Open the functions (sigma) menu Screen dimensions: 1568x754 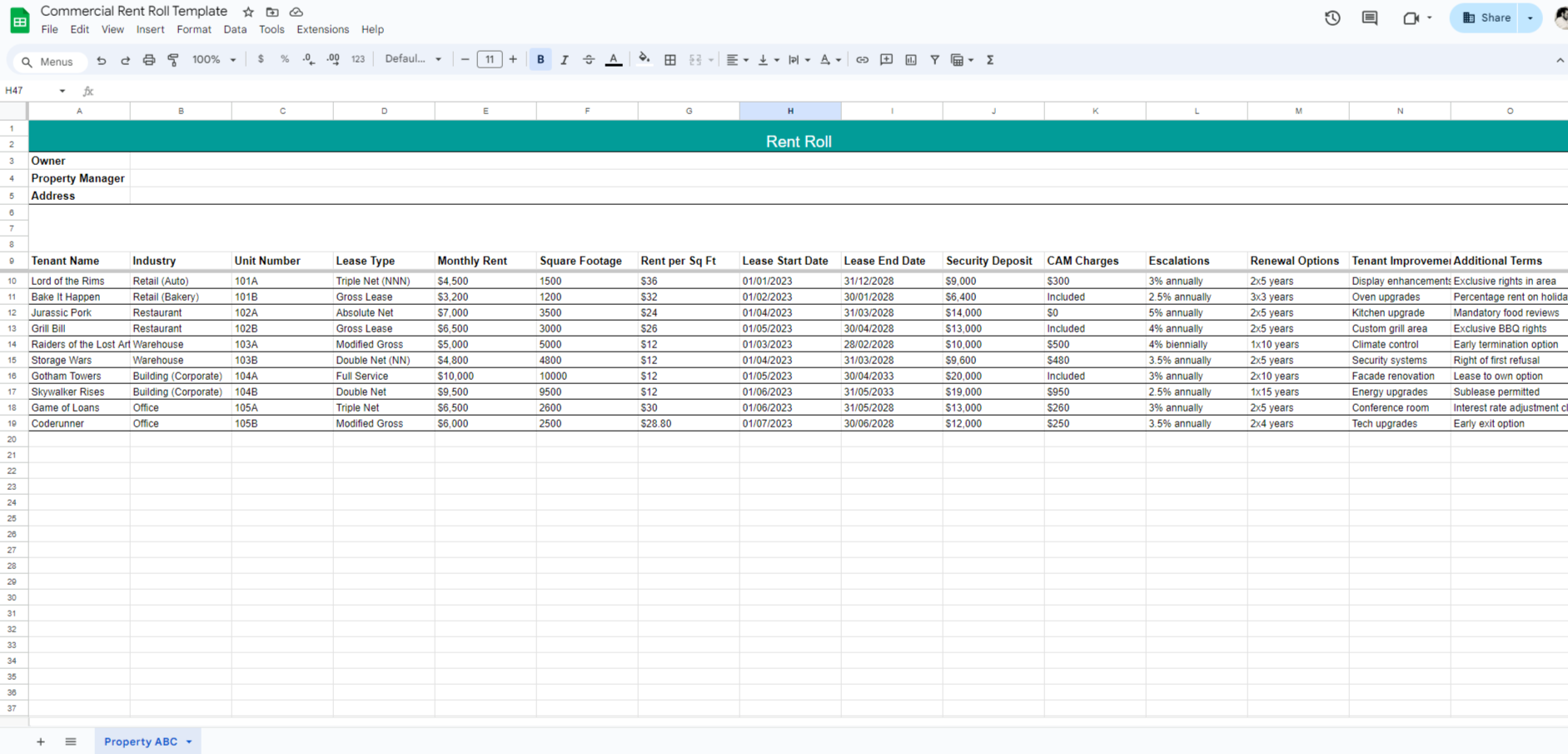pyautogui.click(x=989, y=59)
